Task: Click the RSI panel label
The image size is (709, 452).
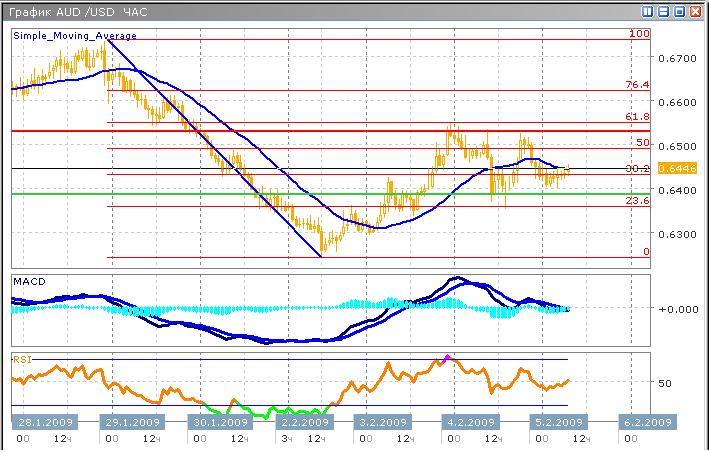Action: pyautogui.click(x=22, y=357)
